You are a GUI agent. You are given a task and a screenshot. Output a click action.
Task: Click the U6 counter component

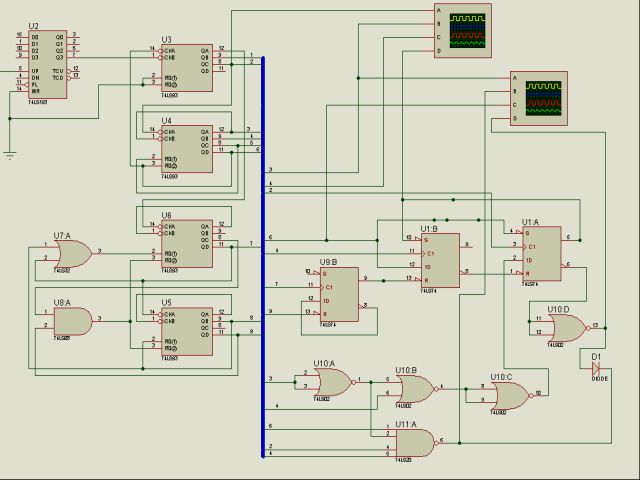click(187, 244)
